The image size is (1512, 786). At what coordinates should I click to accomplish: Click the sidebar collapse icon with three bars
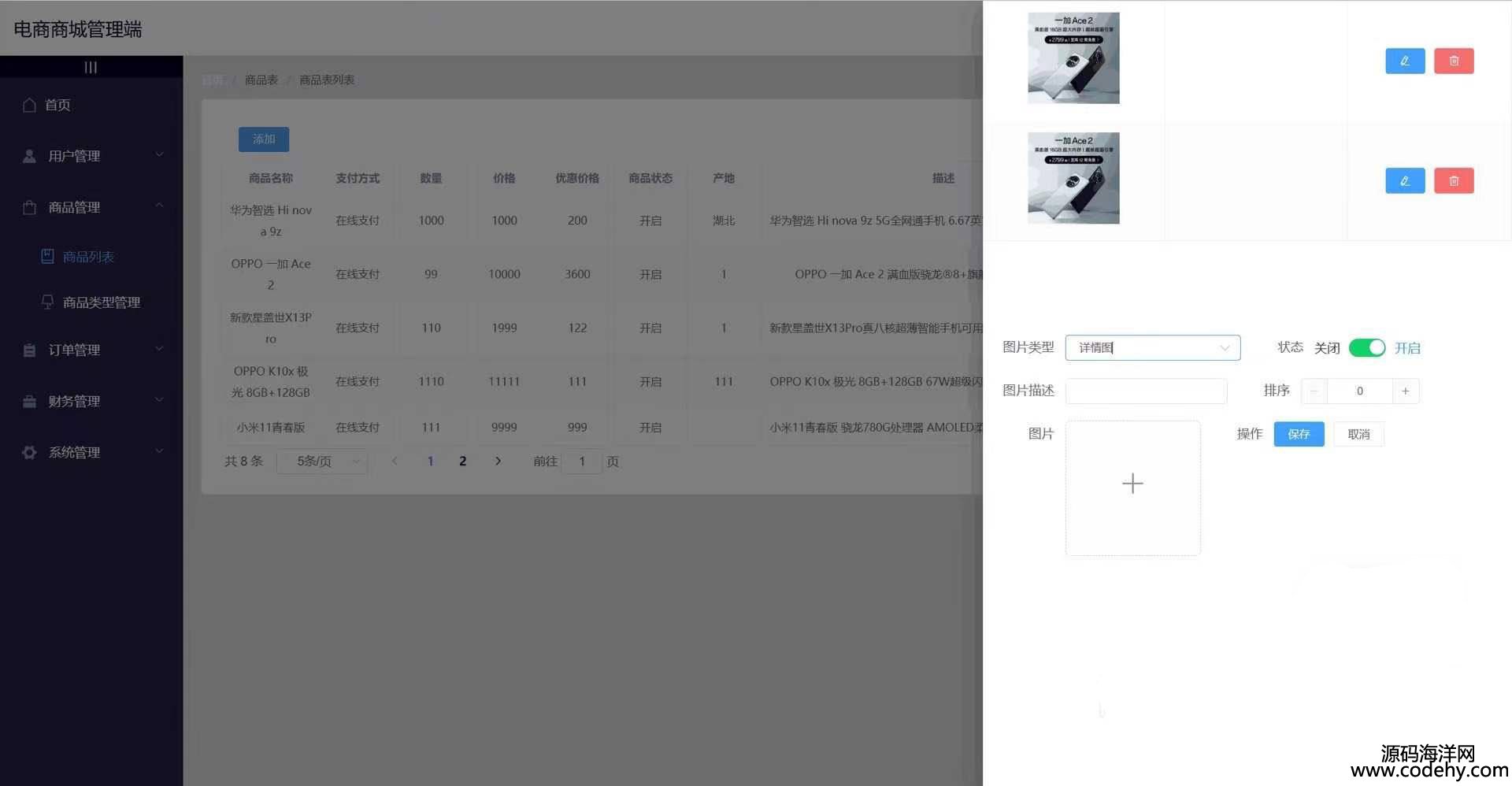tap(91, 67)
